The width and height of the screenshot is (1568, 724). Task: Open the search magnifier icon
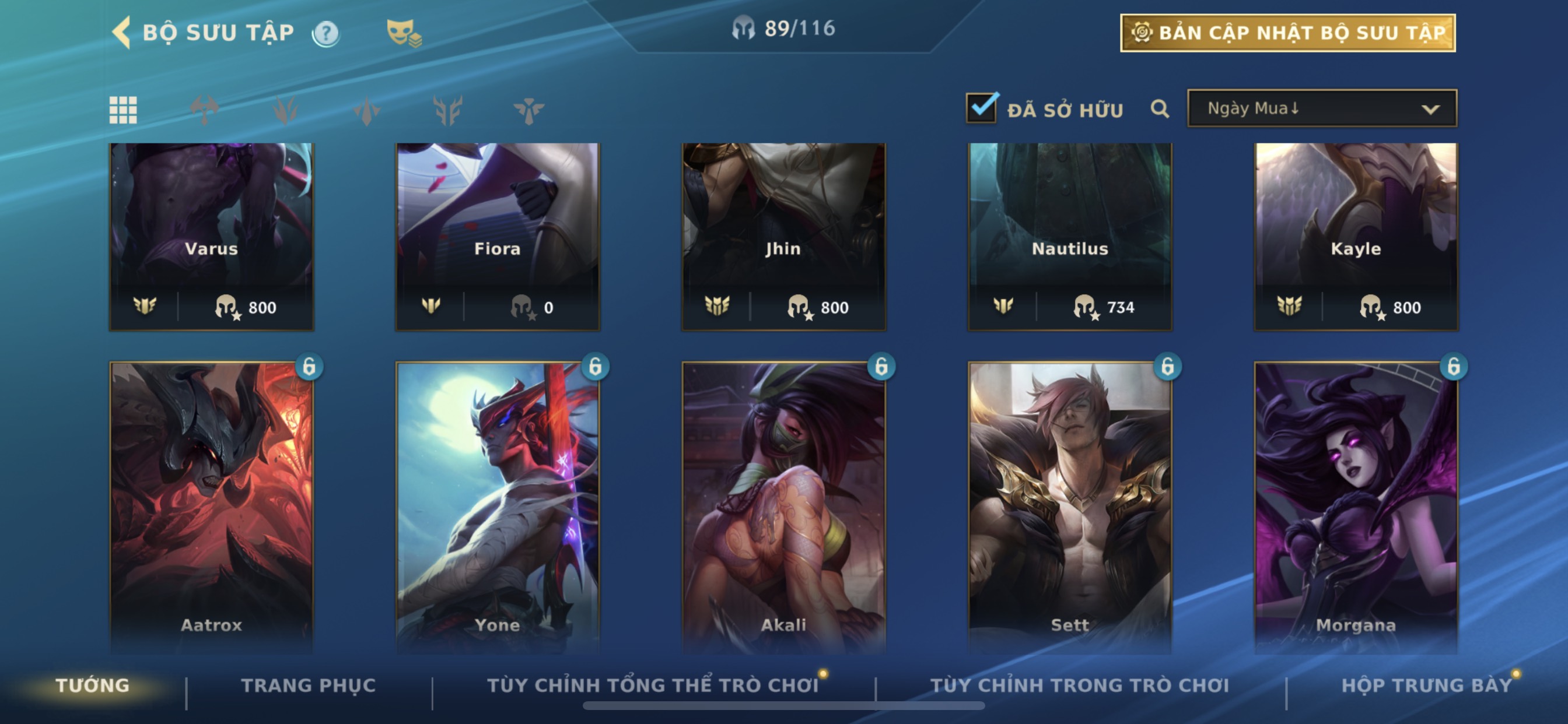coord(1160,109)
